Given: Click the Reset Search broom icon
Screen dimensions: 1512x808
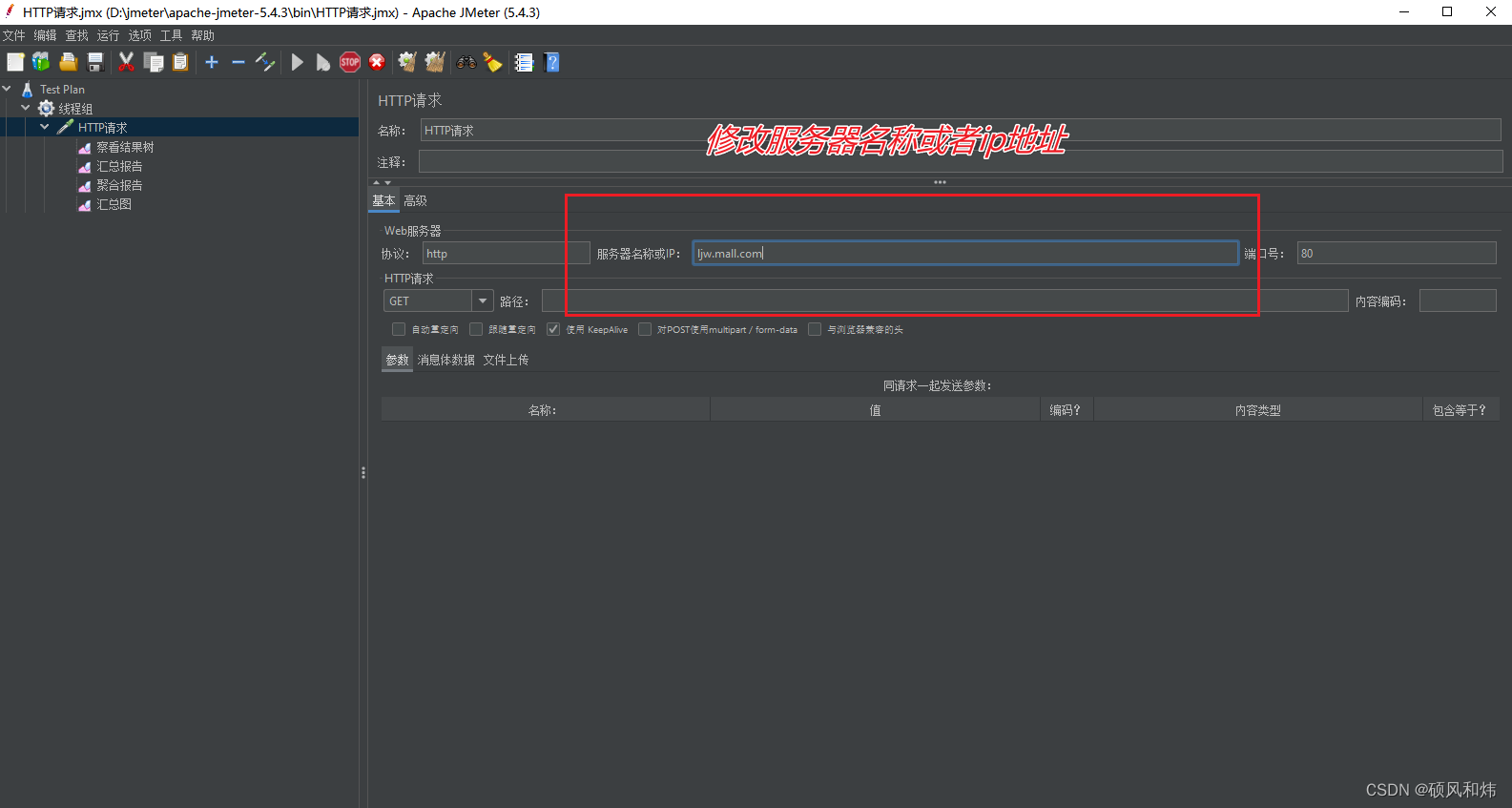Looking at the screenshot, I should [x=492, y=62].
